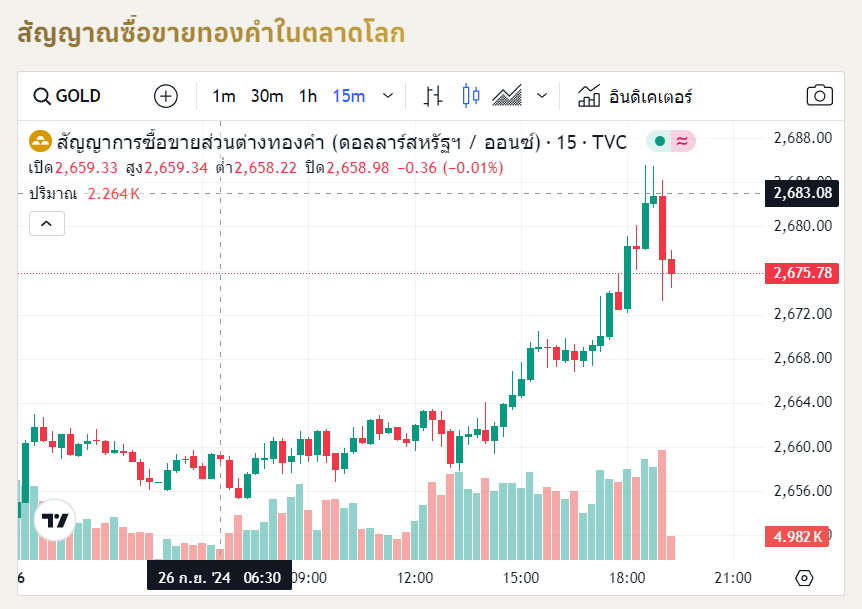The height and width of the screenshot is (609, 862).
Task: Select the 15m interval
Action: (349, 96)
